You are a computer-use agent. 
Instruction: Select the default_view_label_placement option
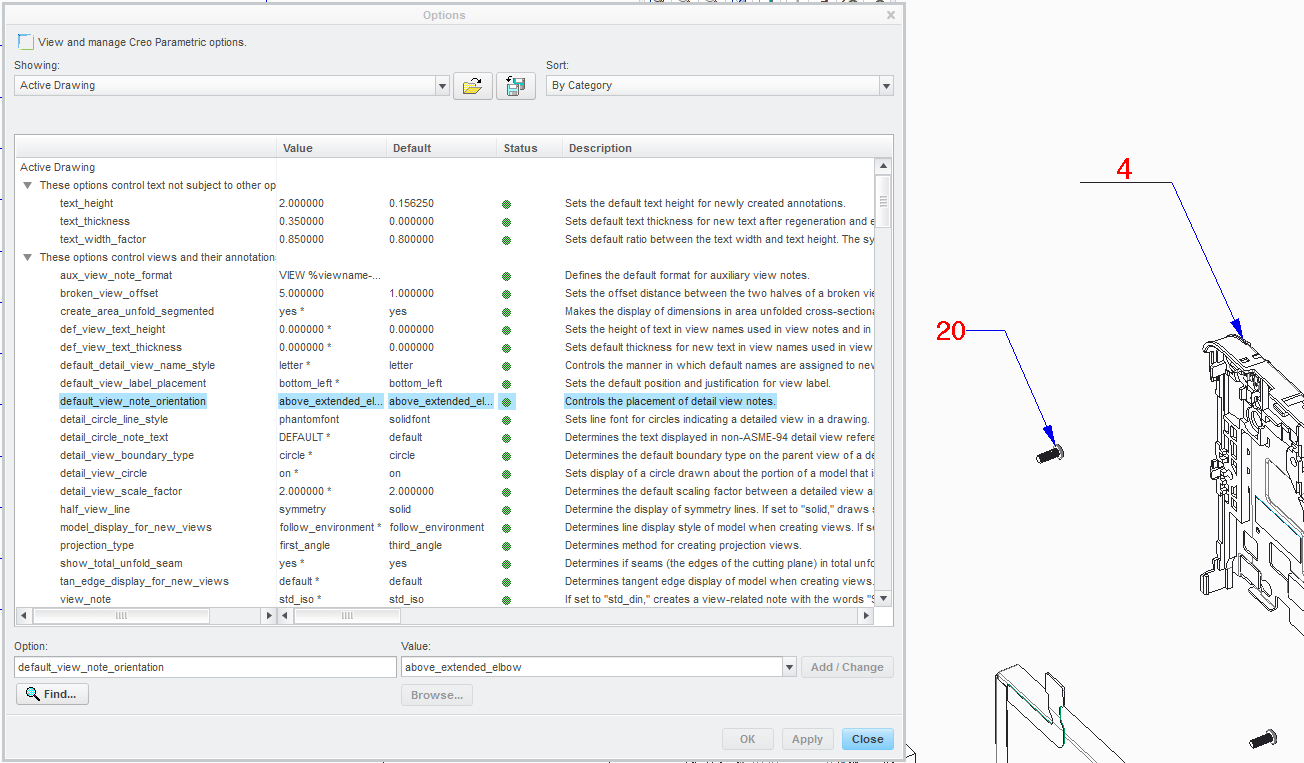133,384
